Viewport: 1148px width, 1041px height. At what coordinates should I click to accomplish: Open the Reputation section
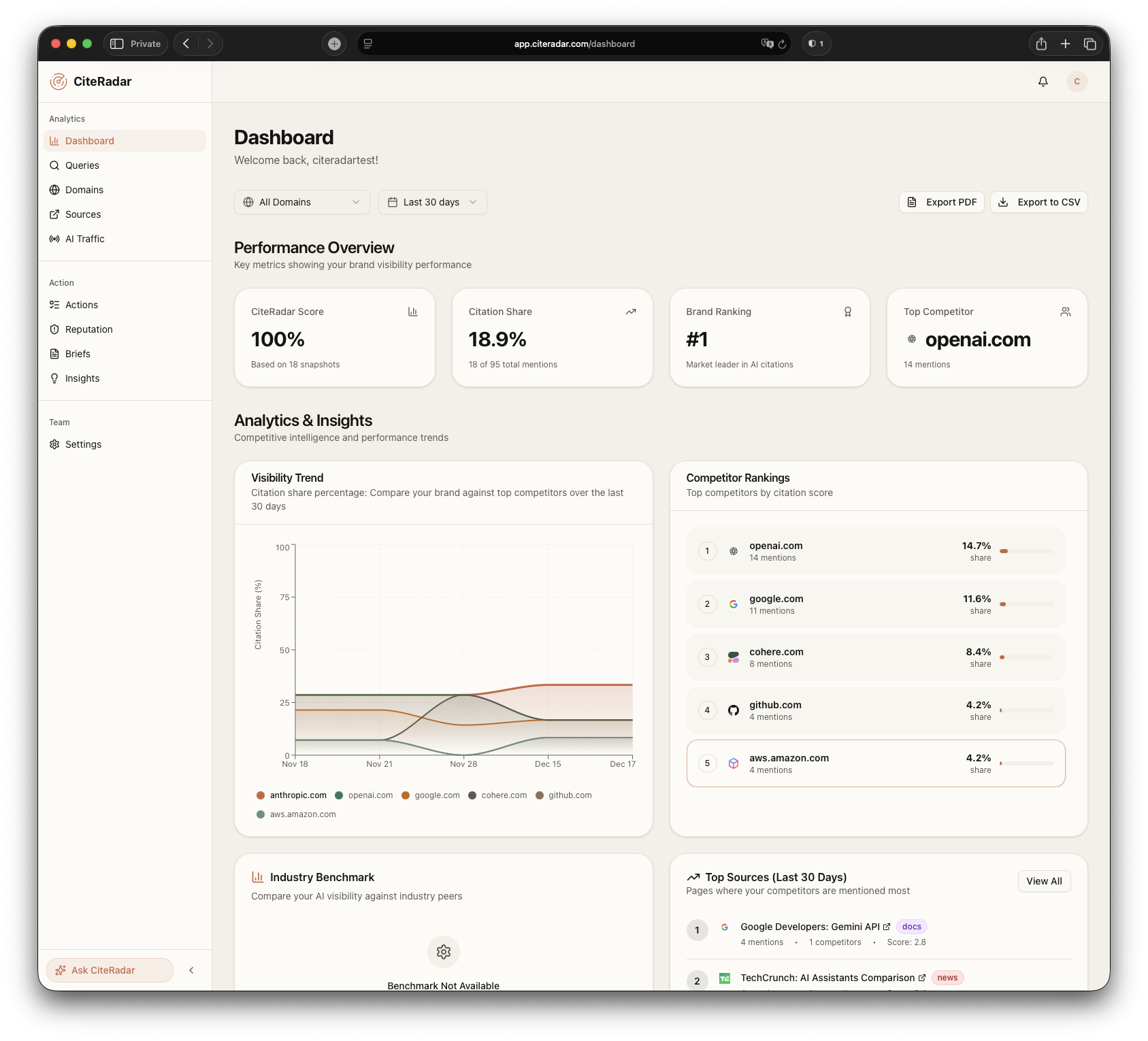pyautogui.click(x=88, y=329)
